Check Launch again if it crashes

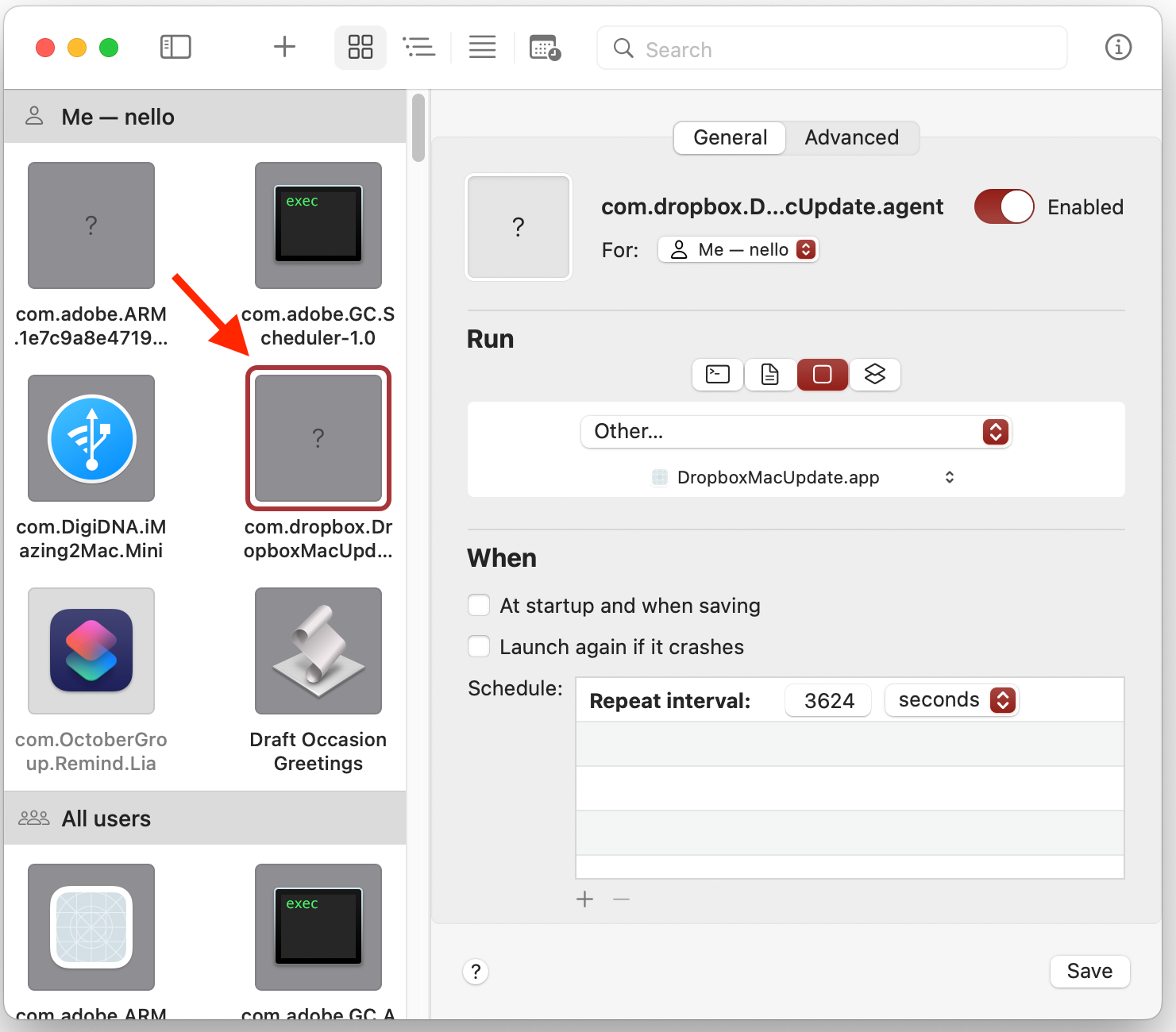[479, 647]
